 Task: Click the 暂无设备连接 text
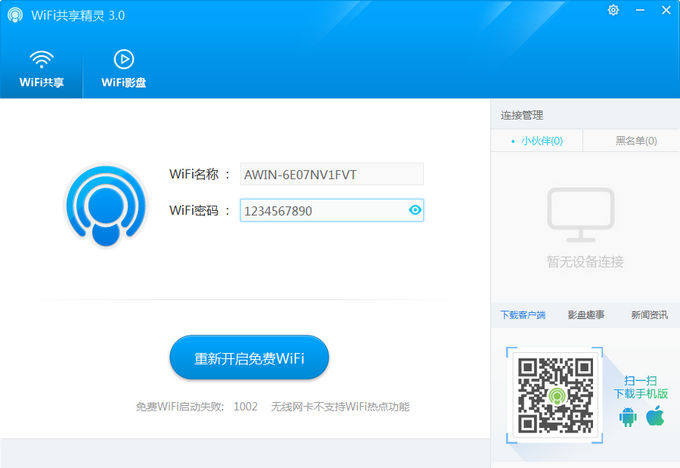pos(585,262)
